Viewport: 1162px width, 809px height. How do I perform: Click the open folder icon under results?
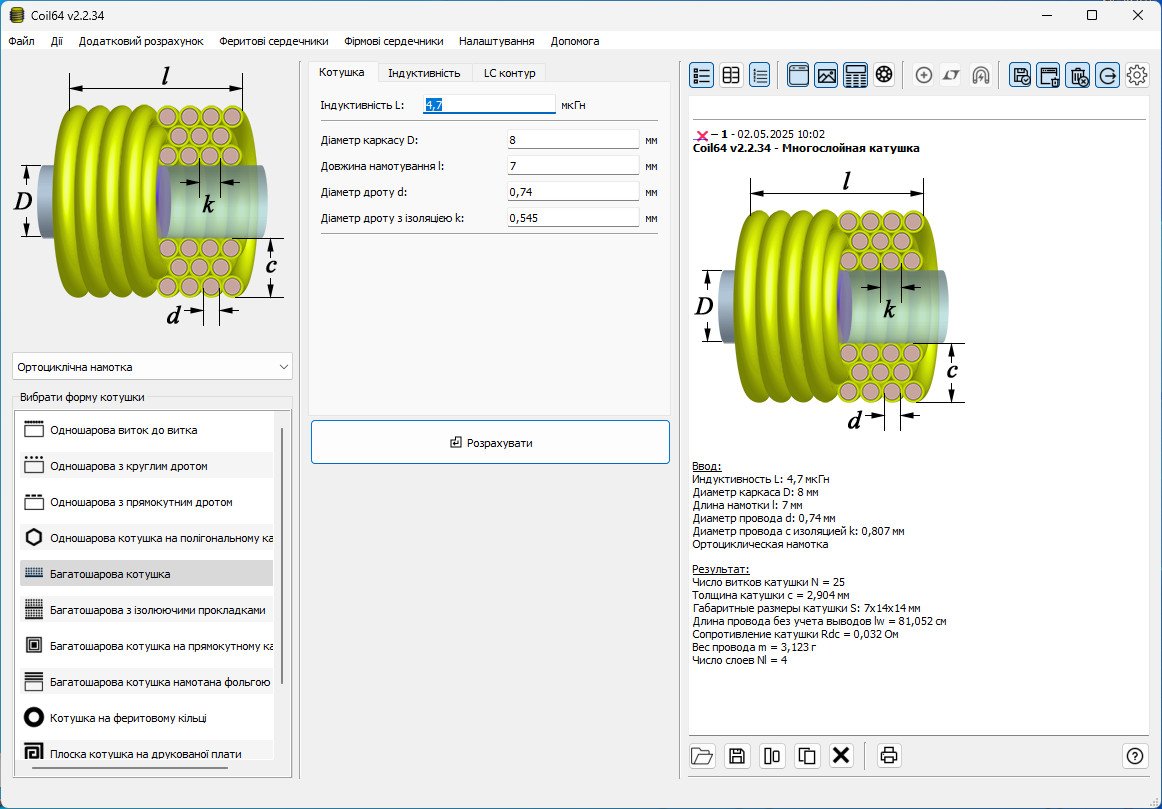click(702, 756)
